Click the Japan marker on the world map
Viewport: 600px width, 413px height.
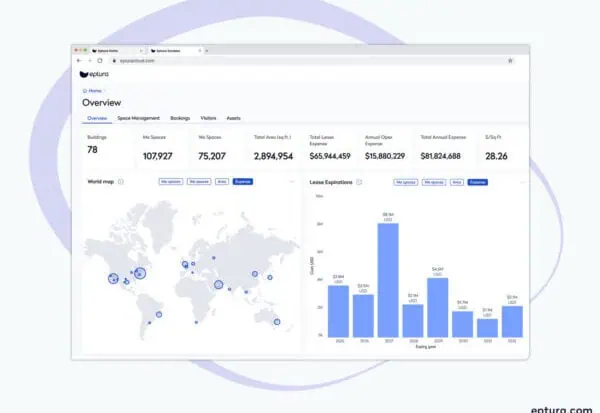coord(270,278)
